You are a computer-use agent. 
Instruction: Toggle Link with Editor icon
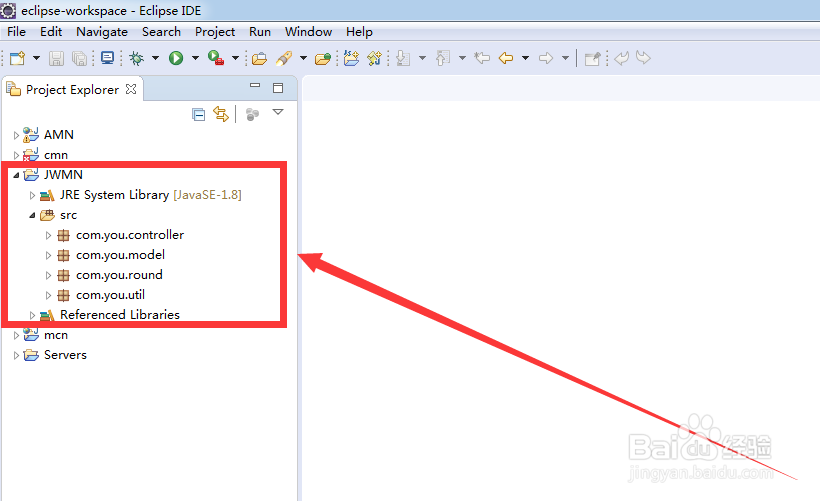coord(221,114)
